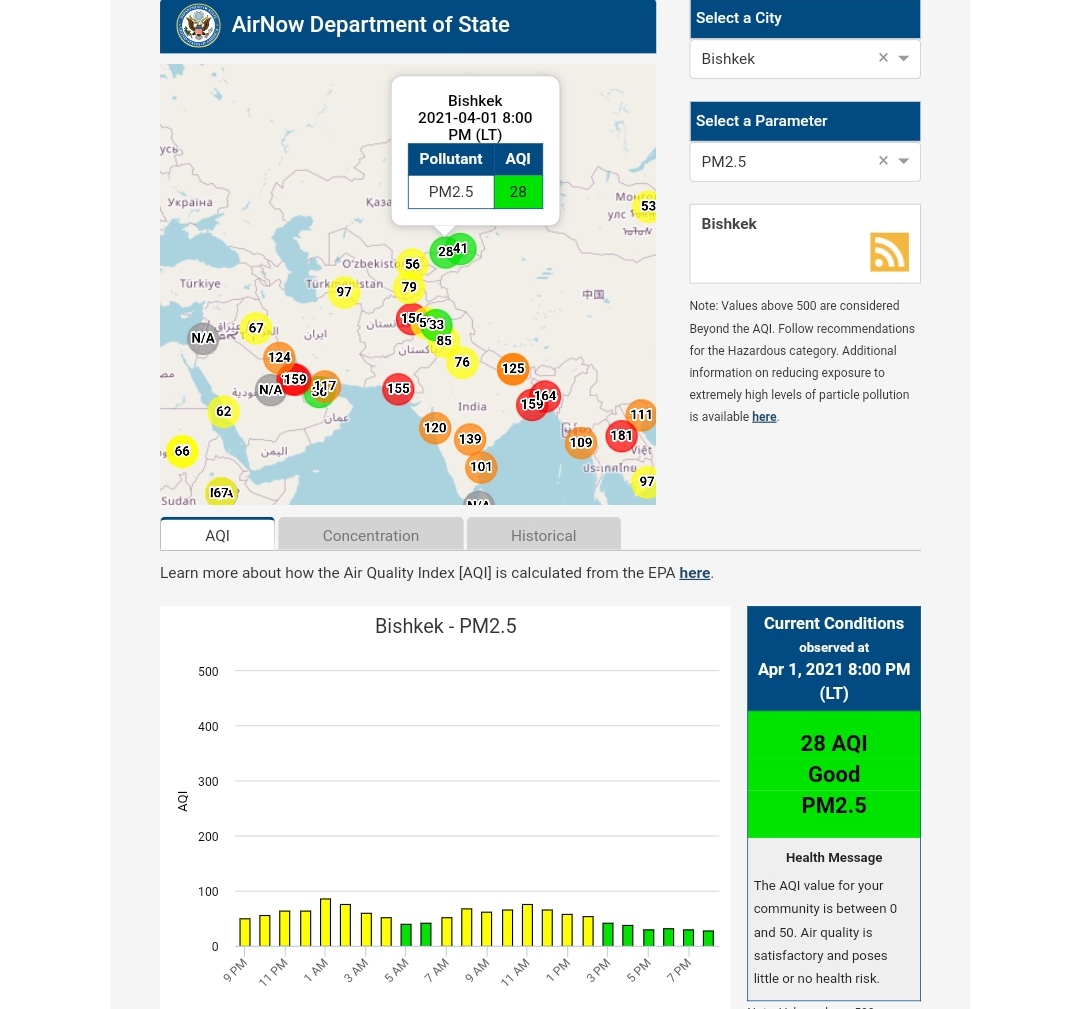The image size is (1080, 1009).
Task: Click the green AQI 28 cell in popup
Action: click(x=518, y=192)
